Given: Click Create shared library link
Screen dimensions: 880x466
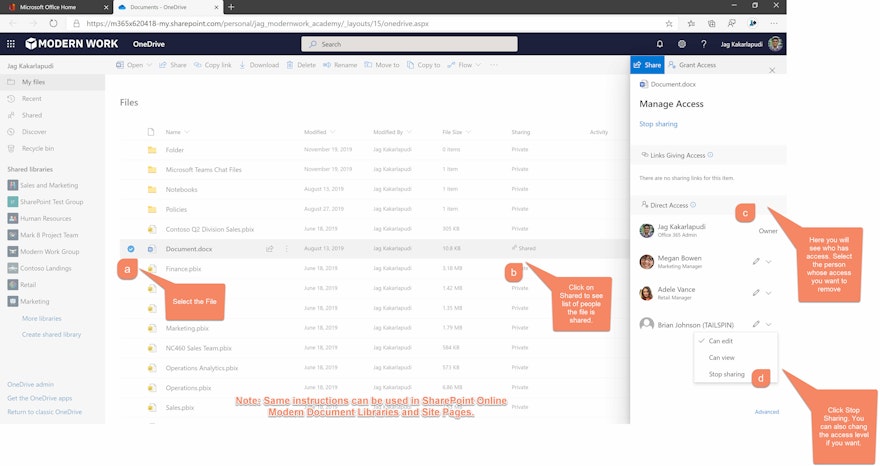Looking at the screenshot, I should (x=51, y=335).
